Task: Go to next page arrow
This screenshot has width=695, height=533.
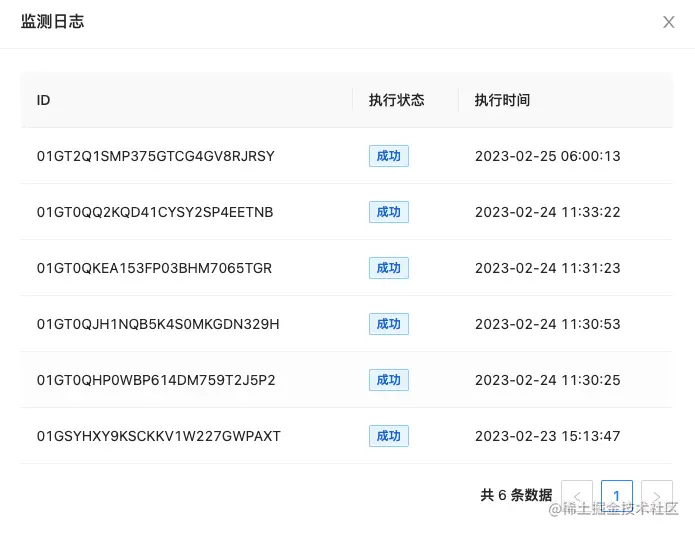Action: [657, 495]
